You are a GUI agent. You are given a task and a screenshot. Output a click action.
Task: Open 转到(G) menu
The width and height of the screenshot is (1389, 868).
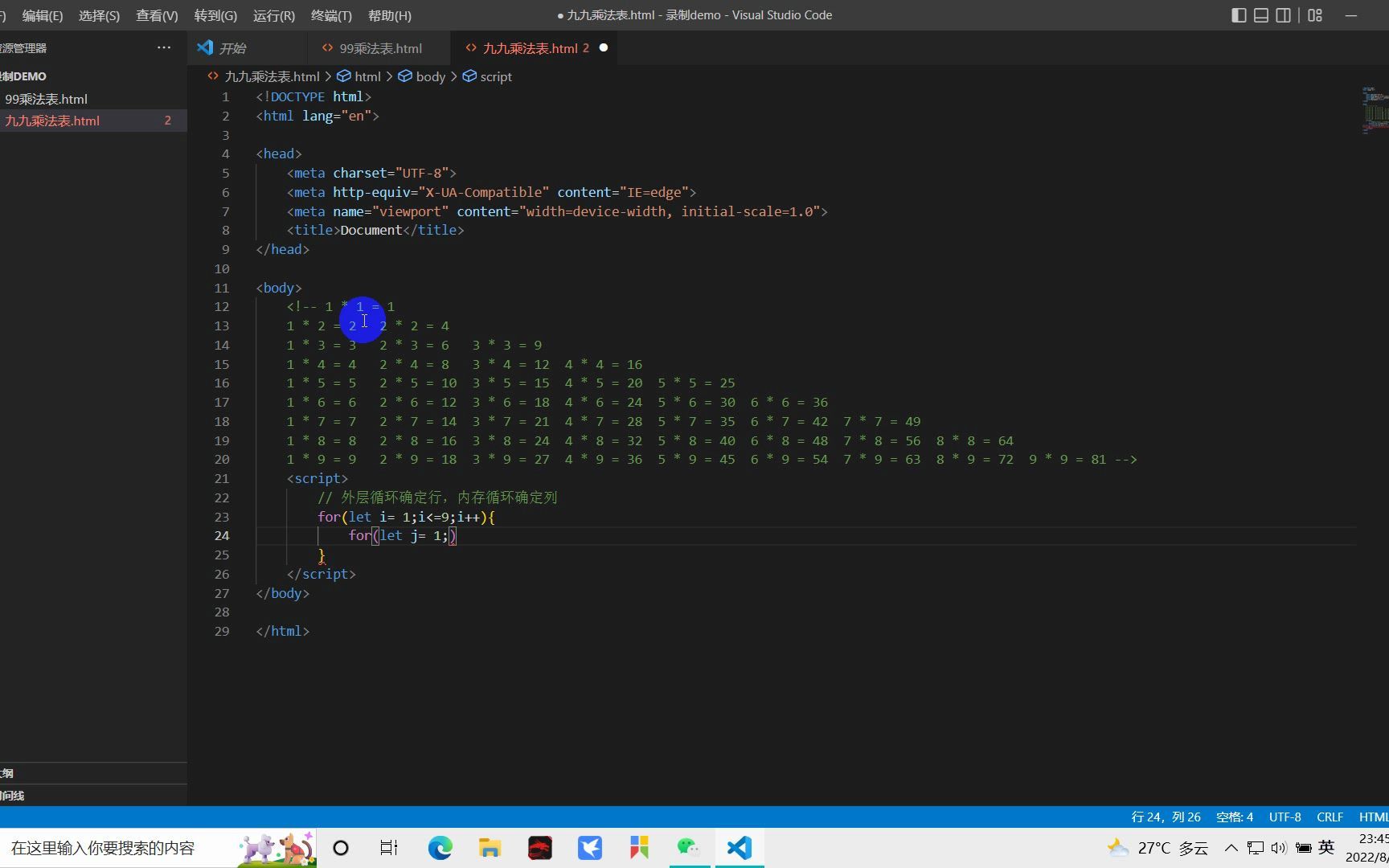[215, 15]
